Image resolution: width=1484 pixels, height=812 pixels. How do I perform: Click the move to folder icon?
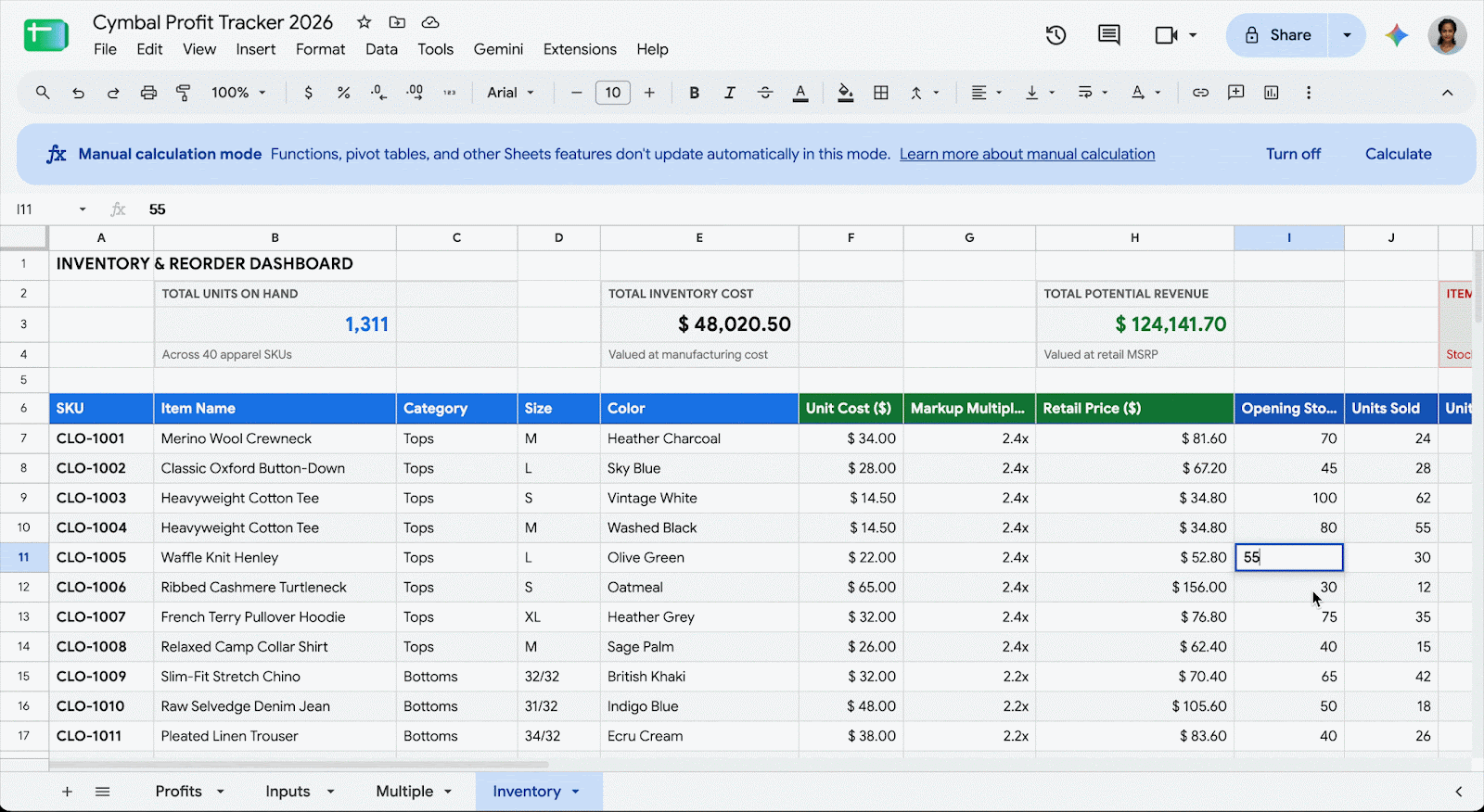[x=397, y=22]
